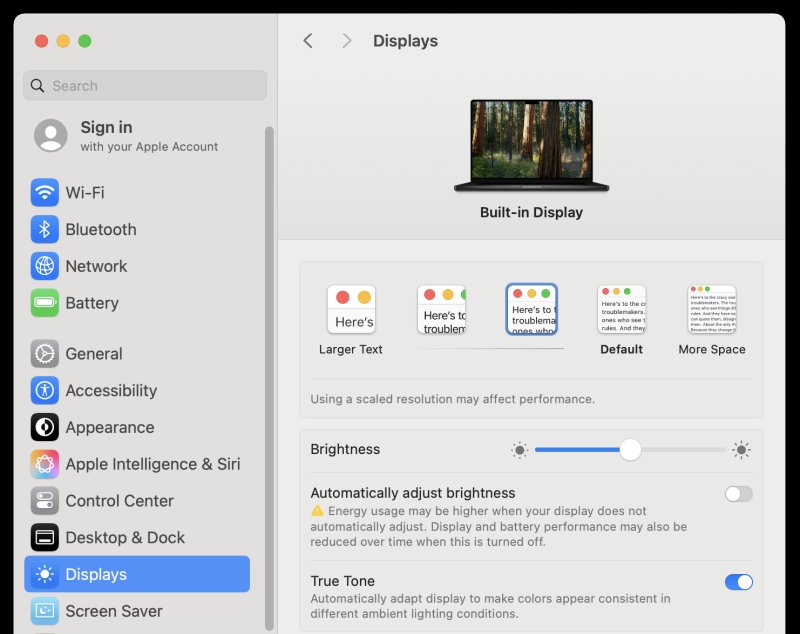Open Bluetooth settings via its icon
Viewport: 800px width, 634px height.
(x=44, y=229)
